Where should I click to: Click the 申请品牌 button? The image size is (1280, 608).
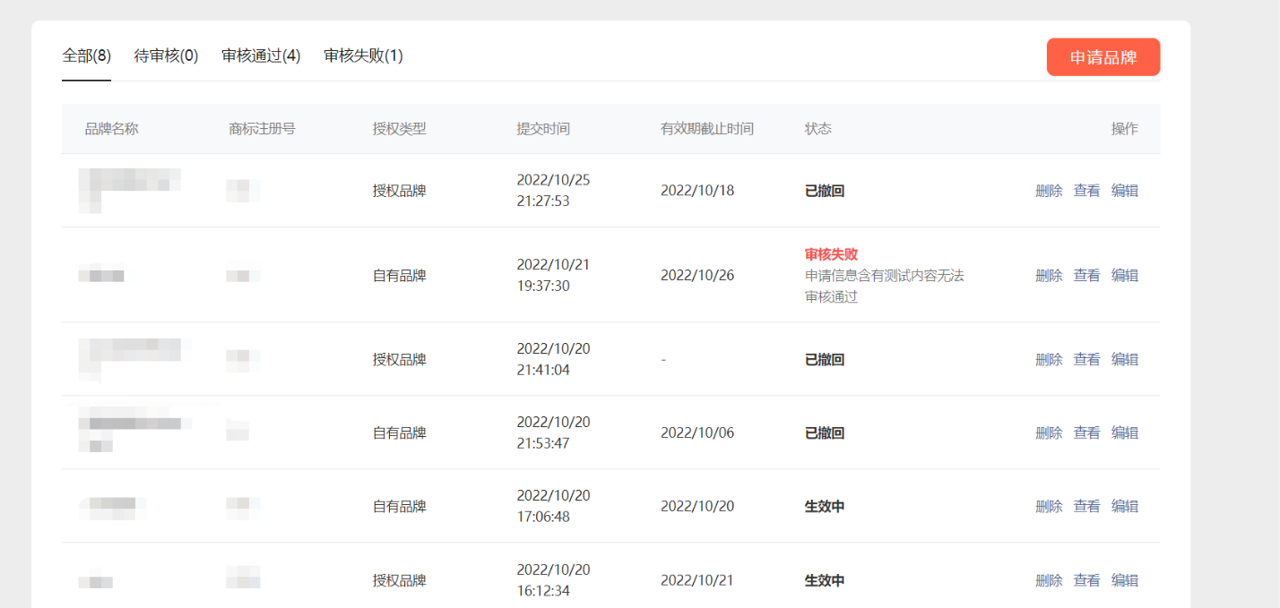point(1103,57)
